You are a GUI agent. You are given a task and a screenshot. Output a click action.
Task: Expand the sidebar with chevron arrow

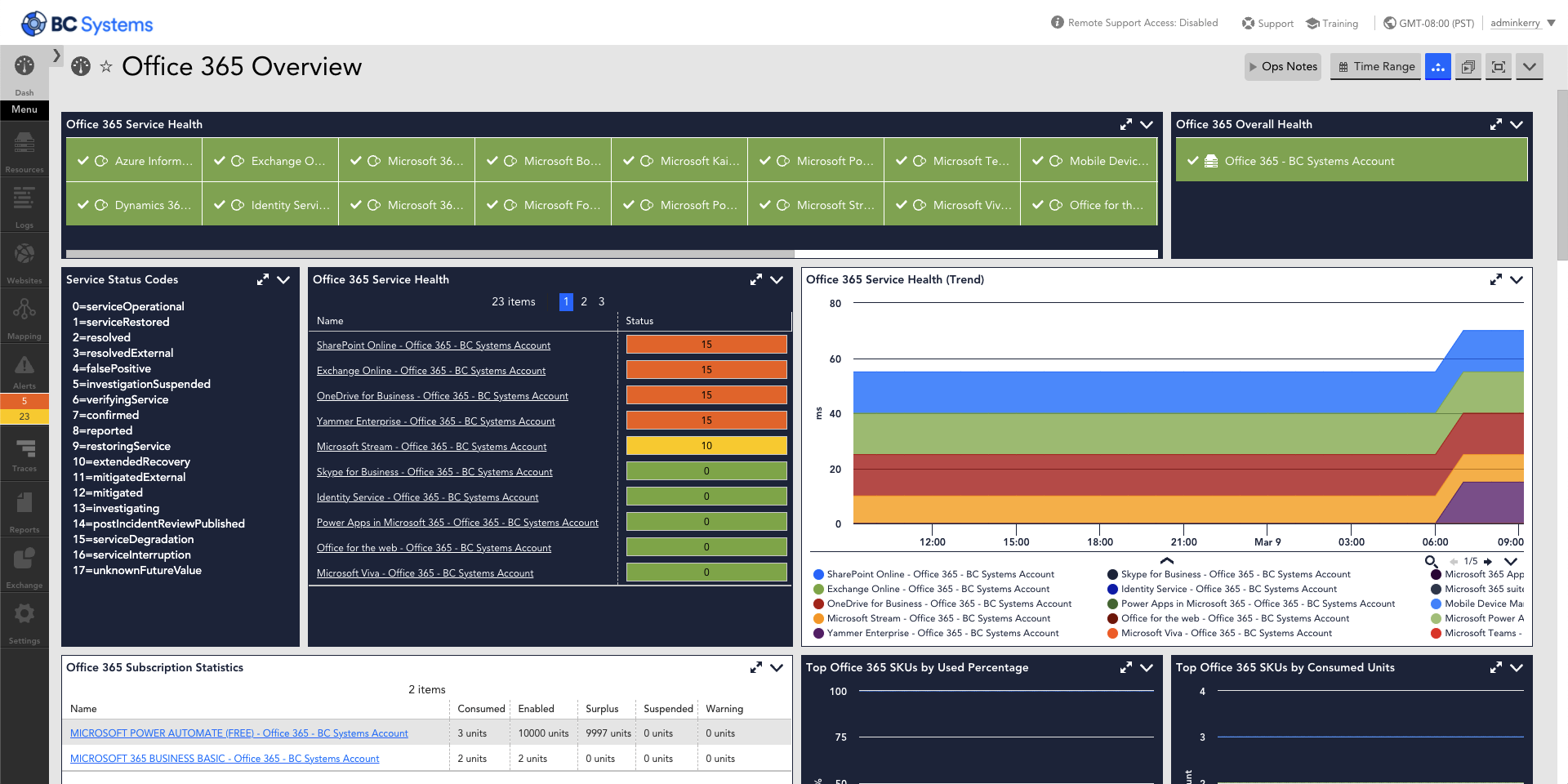pyautogui.click(x=56, y=56)
